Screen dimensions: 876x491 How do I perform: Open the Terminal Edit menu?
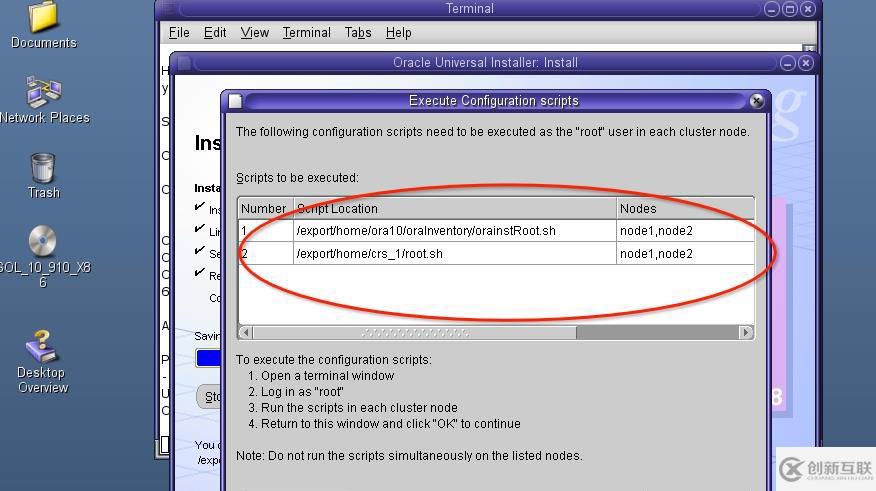point(215,33)
